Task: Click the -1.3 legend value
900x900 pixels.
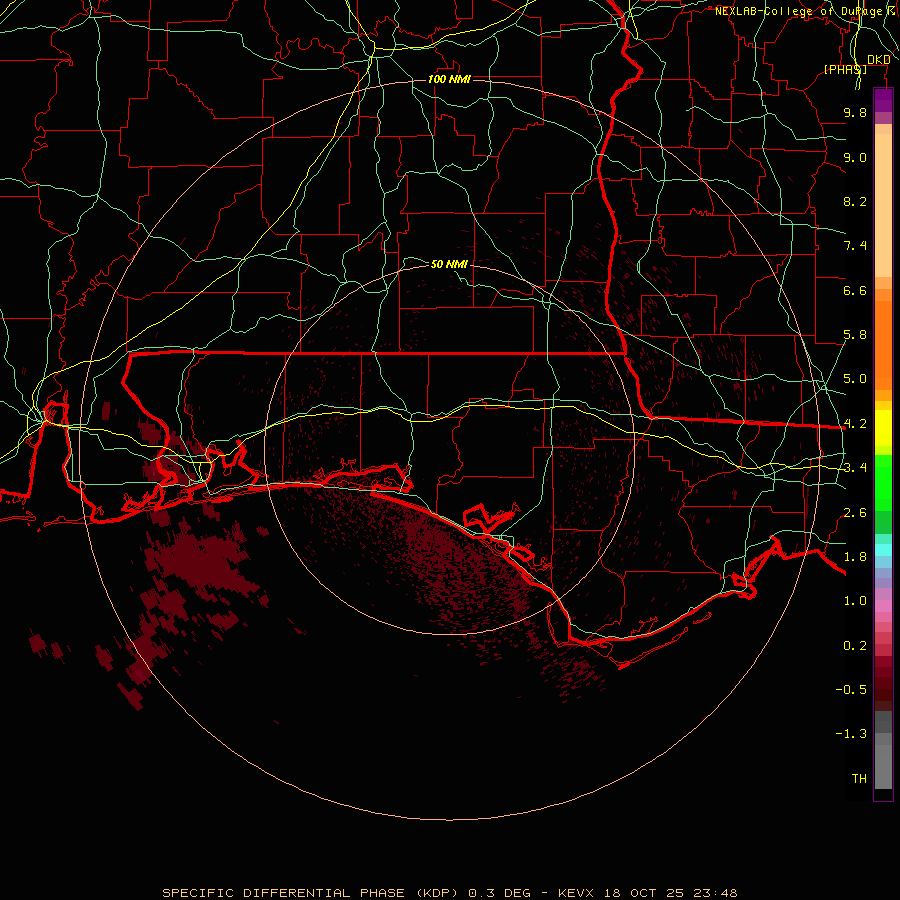Action: click(x=851, y=734)
